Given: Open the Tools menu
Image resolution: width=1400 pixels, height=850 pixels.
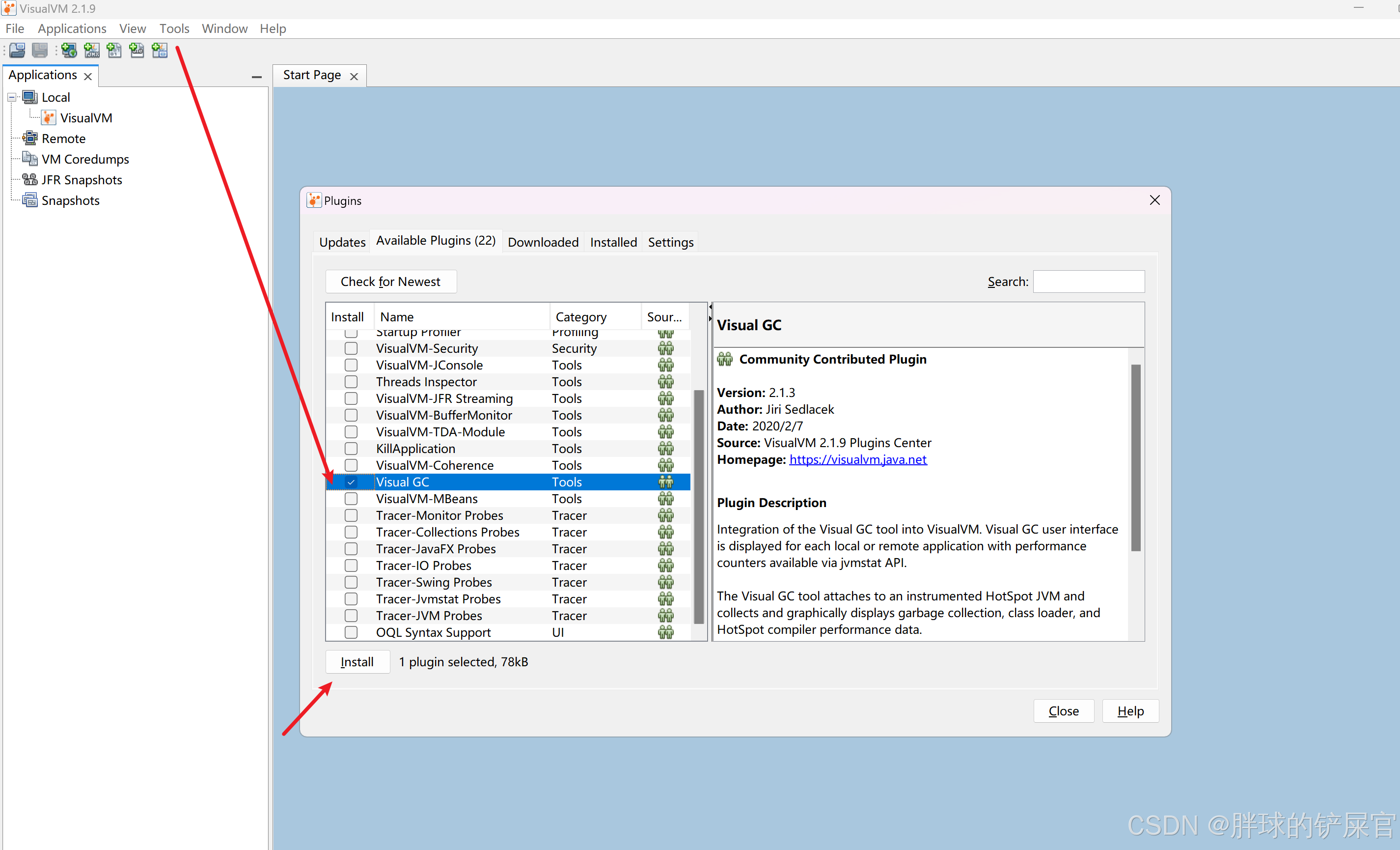Looking at the screenshot, I should click(174, 28).
